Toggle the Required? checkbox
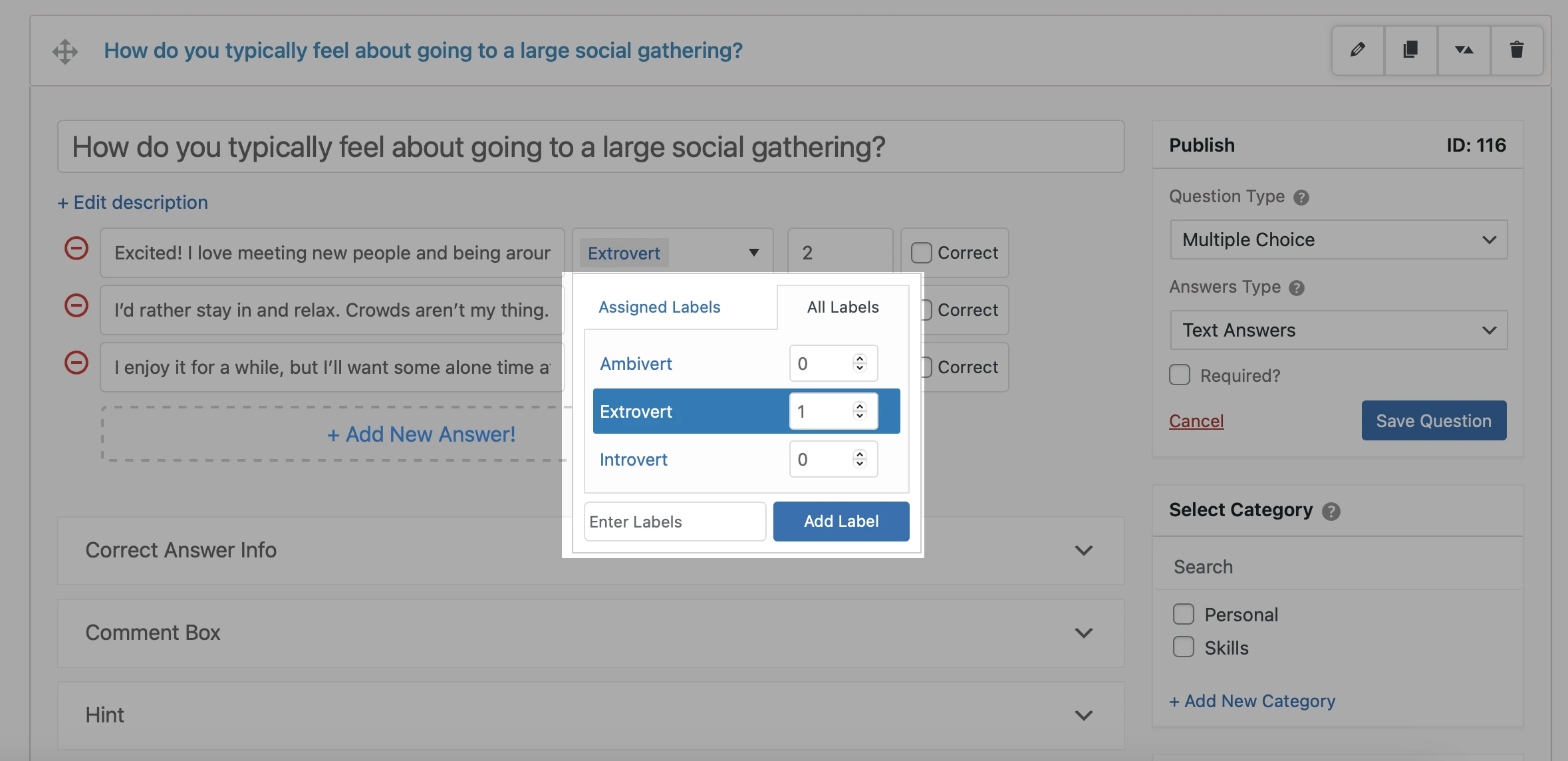1568x761 pixels. 1180,375
